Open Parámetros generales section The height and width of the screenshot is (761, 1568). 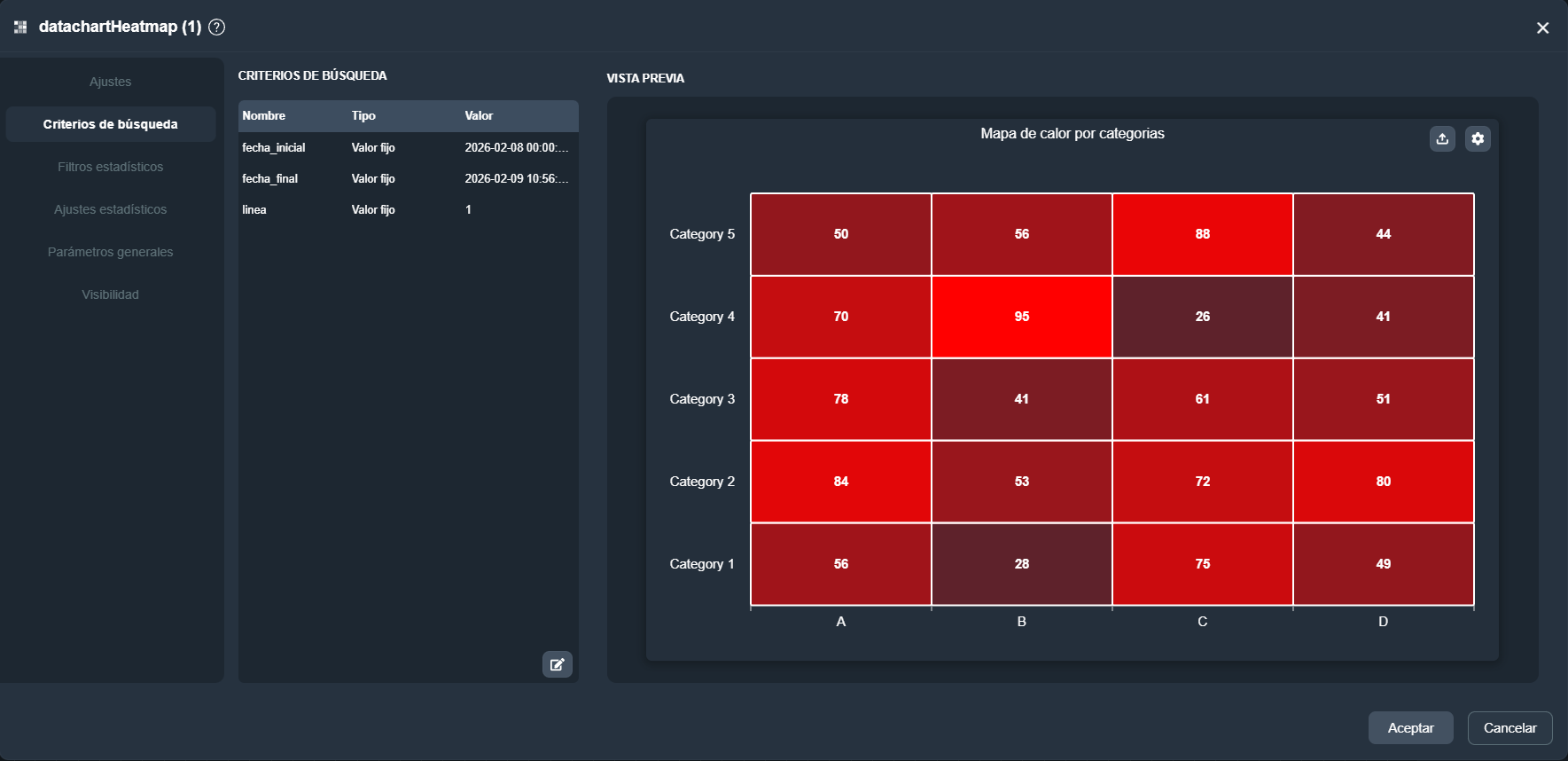tap(111, 252)
